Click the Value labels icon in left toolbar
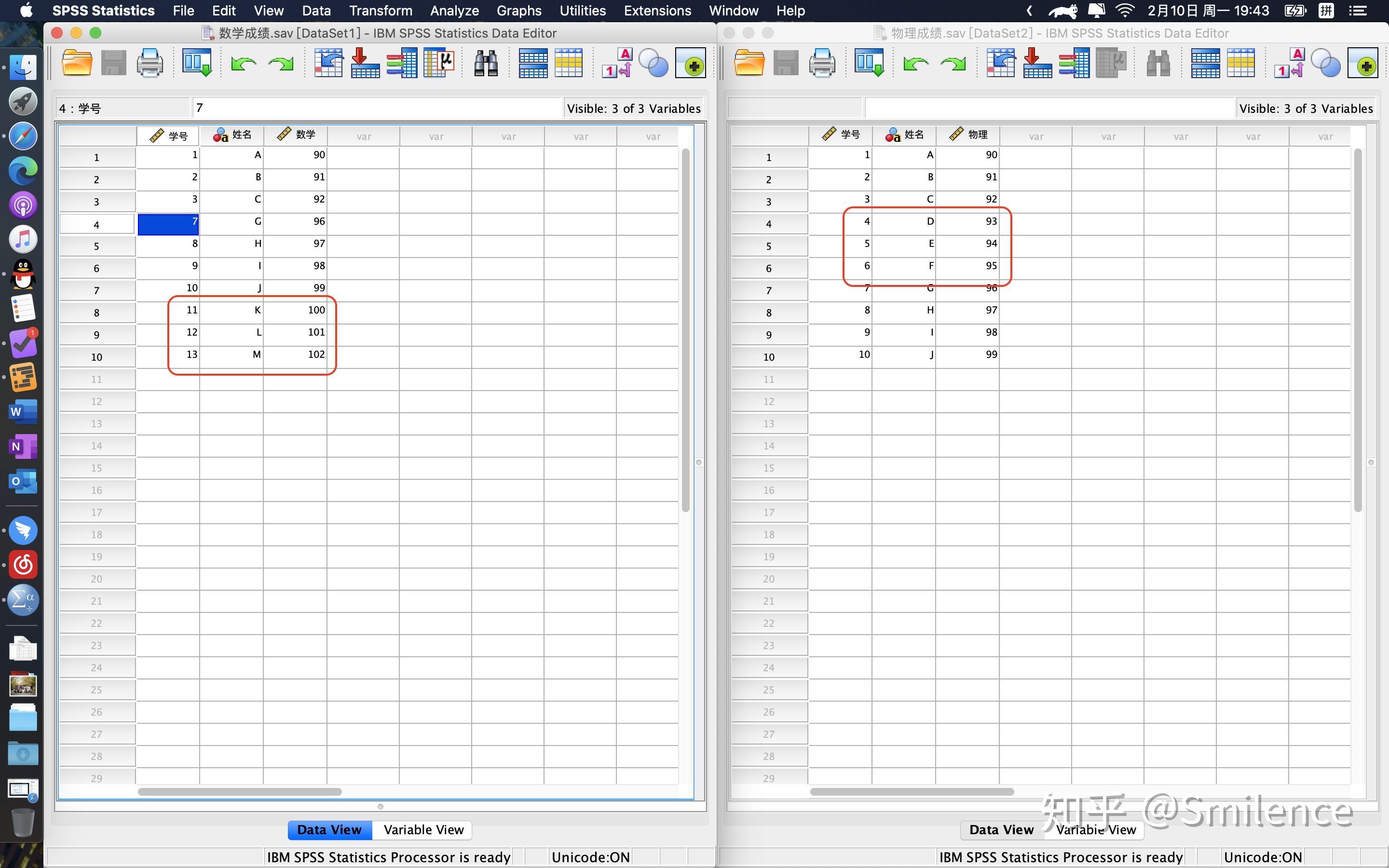Viewport: 1389px width, 868px height. pos(616,63)
